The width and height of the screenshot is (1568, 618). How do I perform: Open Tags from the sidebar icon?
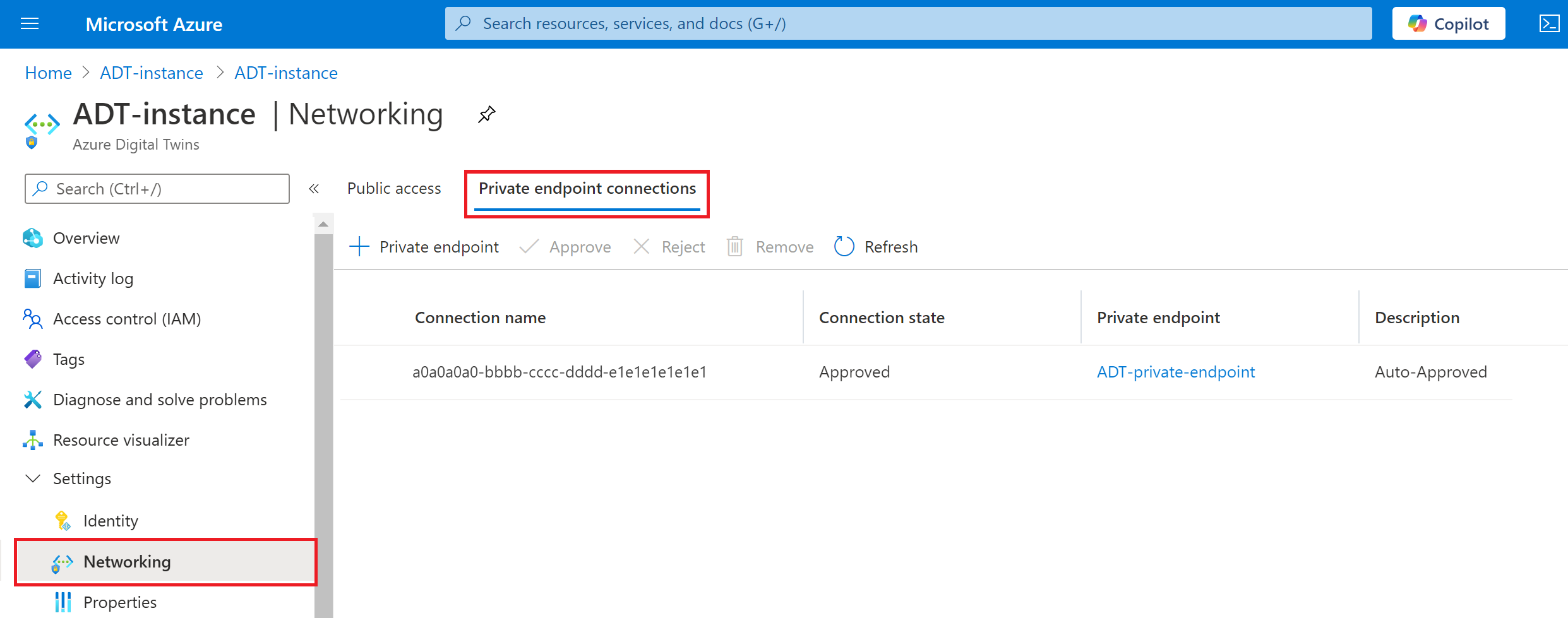coord(33,359)
